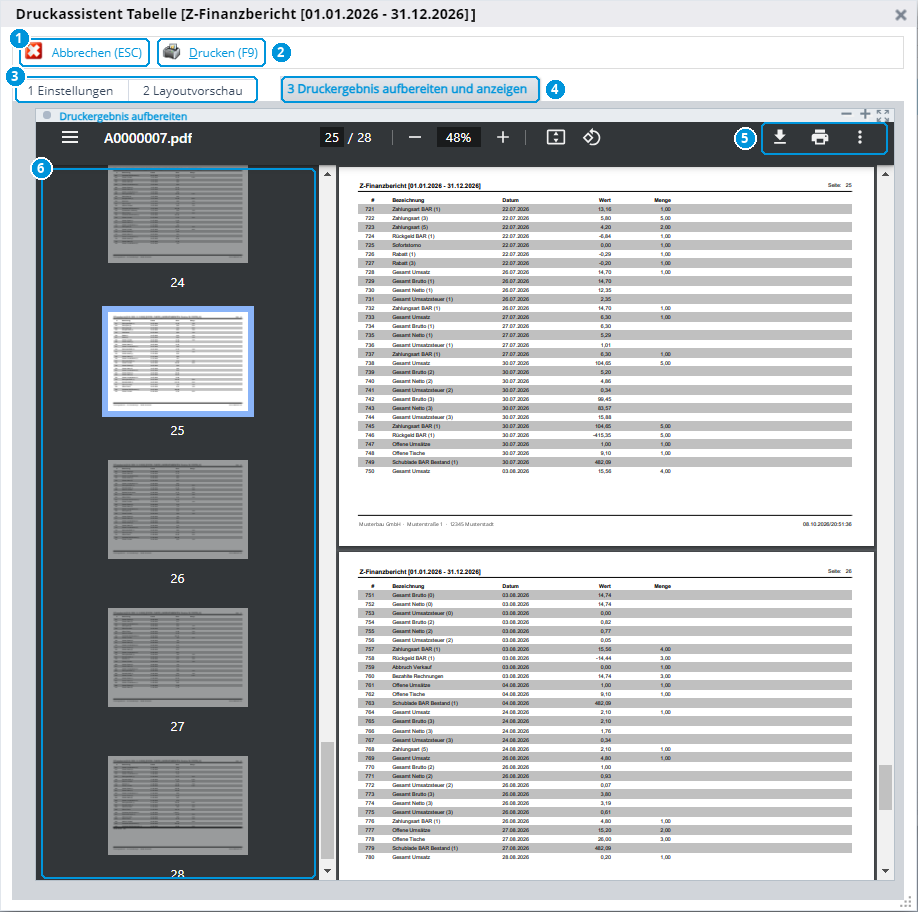Switch to the 1 Einstellungen tab
918x912 pixels.
tap(71, 91)
